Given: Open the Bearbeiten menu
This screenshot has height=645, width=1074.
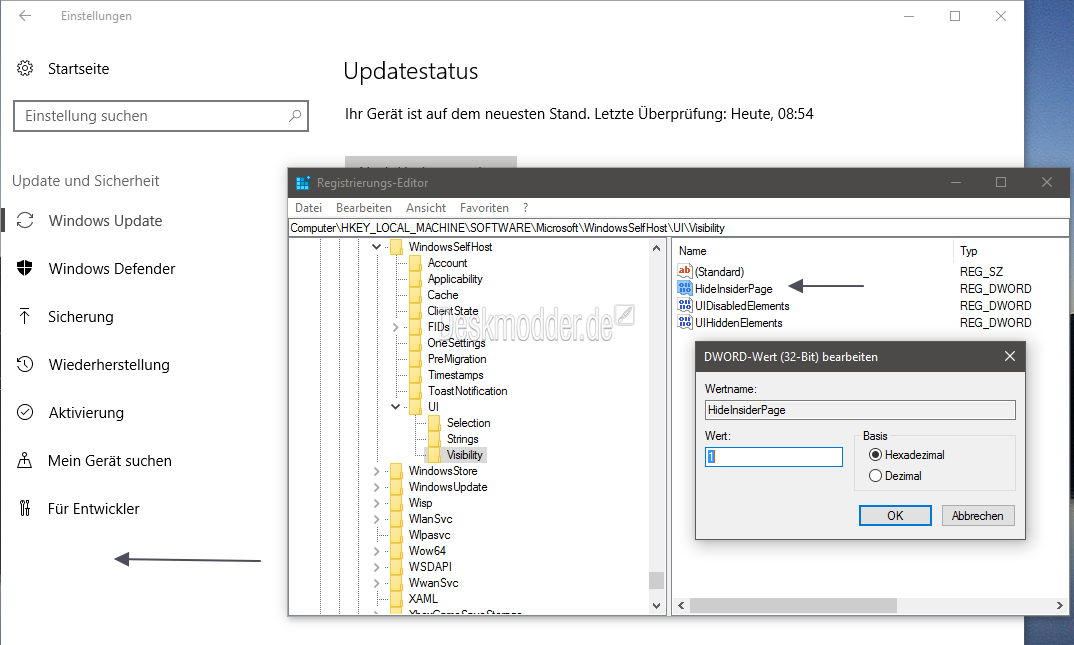Looking at the screenshot, I should pyautogui.click(x=364, y=207).
